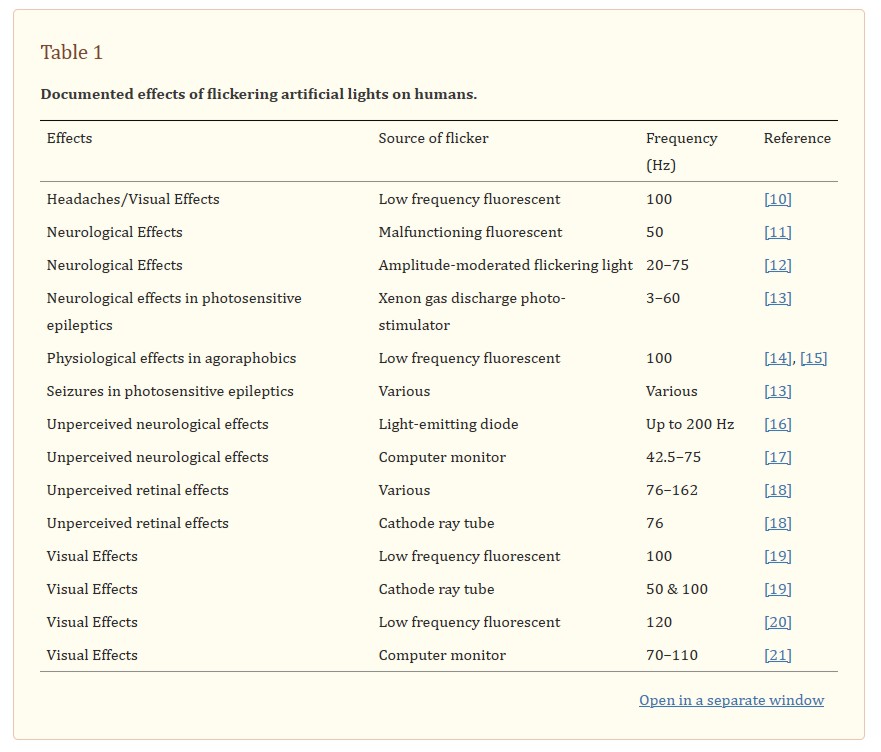Open reference [13] in xenon photo-stimulator row
Screen dimensions: 881x752
point(778,298)
